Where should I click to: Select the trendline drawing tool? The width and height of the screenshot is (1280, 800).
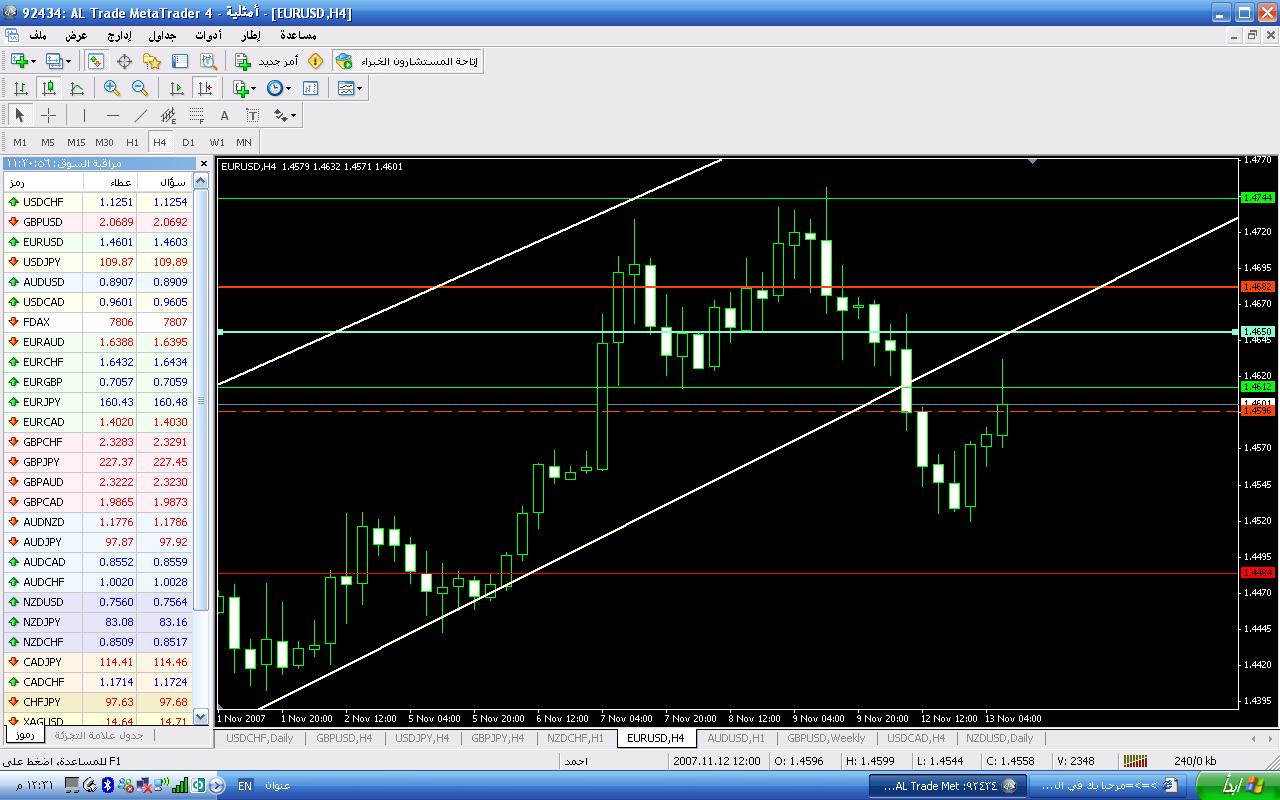click(140, 115)
